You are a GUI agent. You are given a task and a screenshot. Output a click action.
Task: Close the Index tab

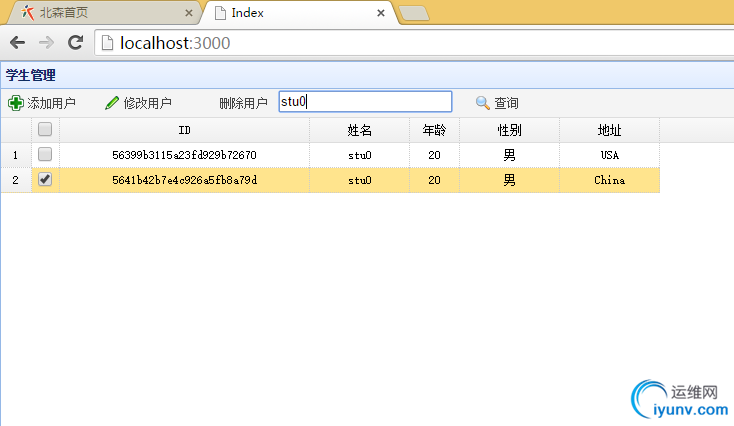[x=381, y=13]
